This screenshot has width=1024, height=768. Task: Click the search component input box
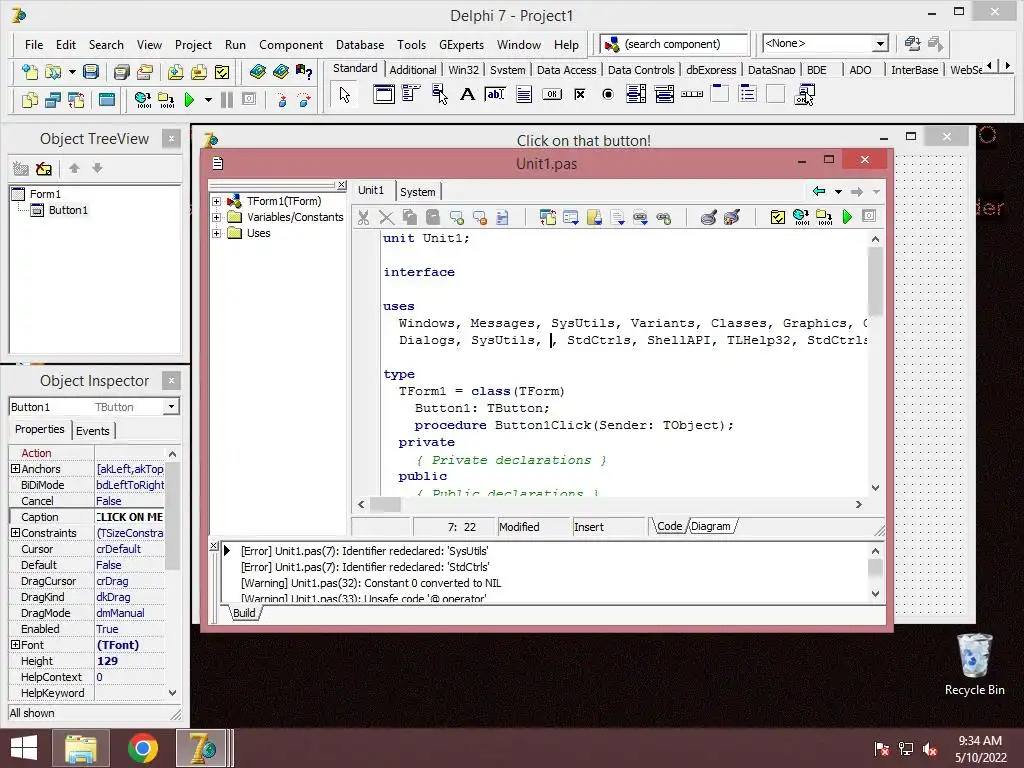tap(673, 44)
